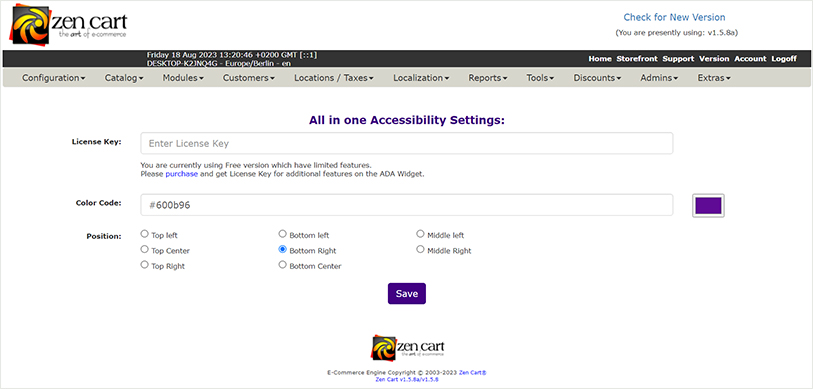Open Account in the top bar
Viewport: 813px width, 389px height.
tap(750, 59)
